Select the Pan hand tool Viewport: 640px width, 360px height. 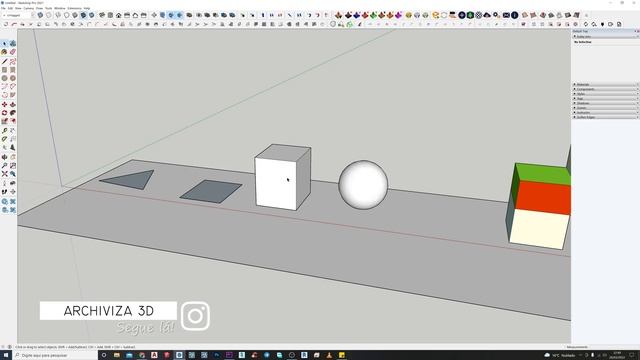(13, 157)
